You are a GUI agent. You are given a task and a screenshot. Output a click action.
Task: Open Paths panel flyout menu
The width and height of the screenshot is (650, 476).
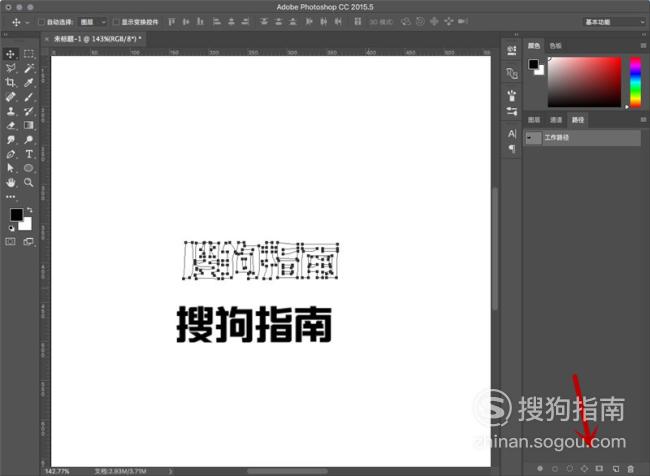[643, 120]
